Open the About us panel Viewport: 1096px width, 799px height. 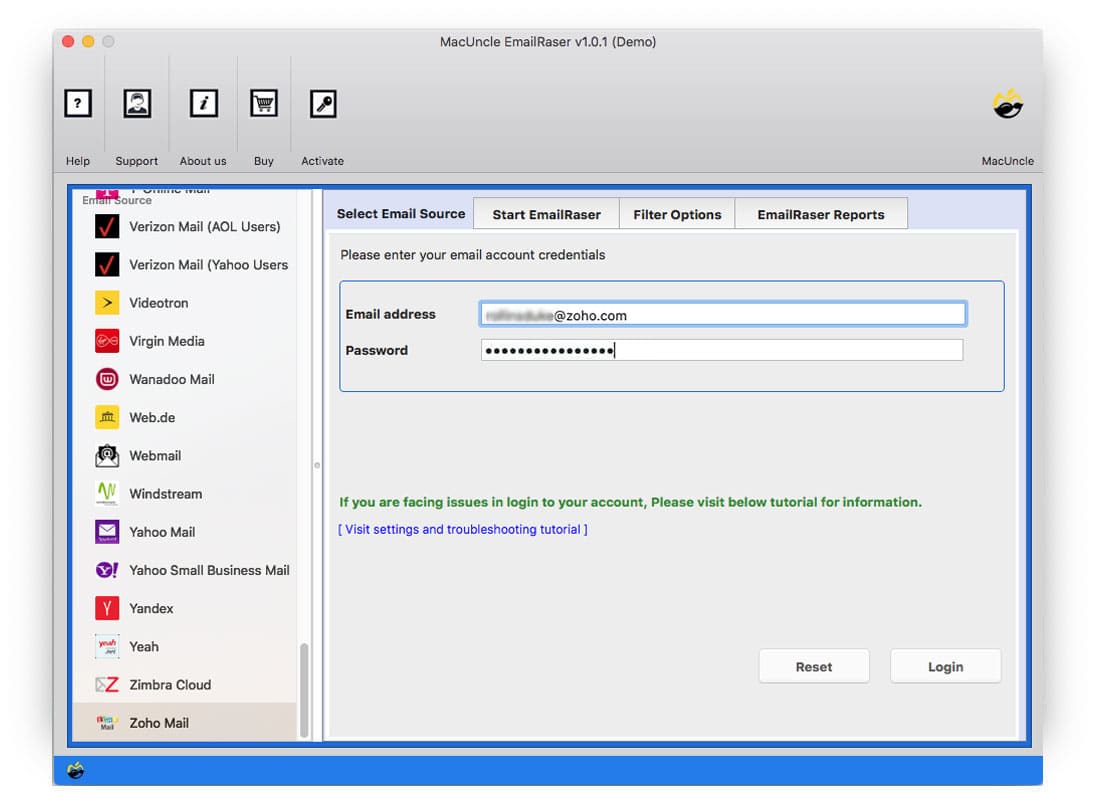pyautogui.click(x=203, y=103)
